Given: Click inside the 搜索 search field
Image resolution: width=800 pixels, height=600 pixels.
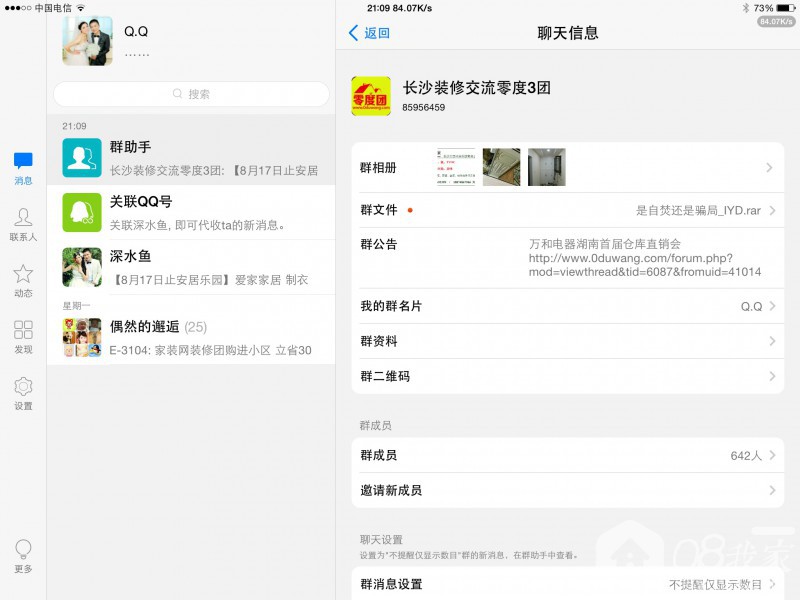Looking at the screenshot, I should (191, 94).
